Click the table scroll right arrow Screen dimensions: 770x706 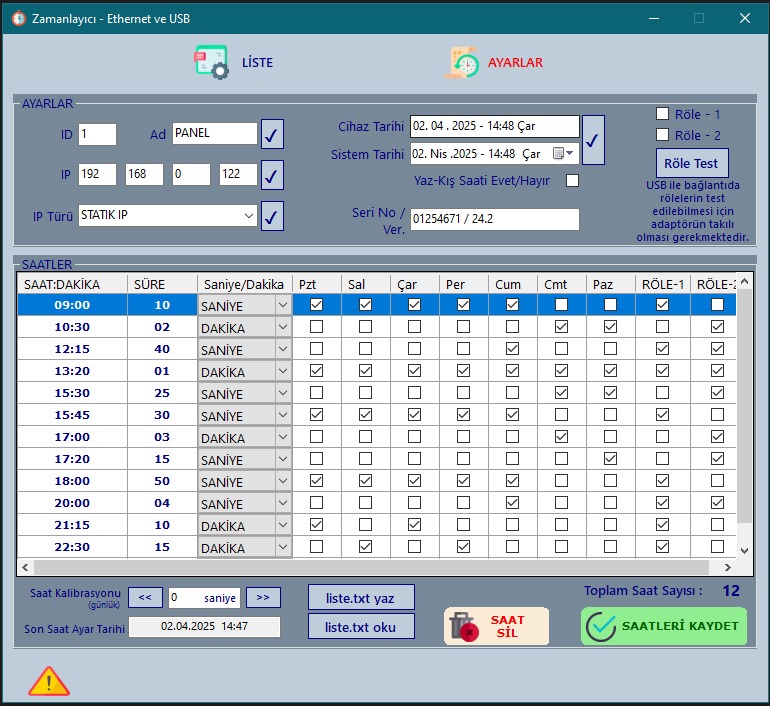(728, 567)
